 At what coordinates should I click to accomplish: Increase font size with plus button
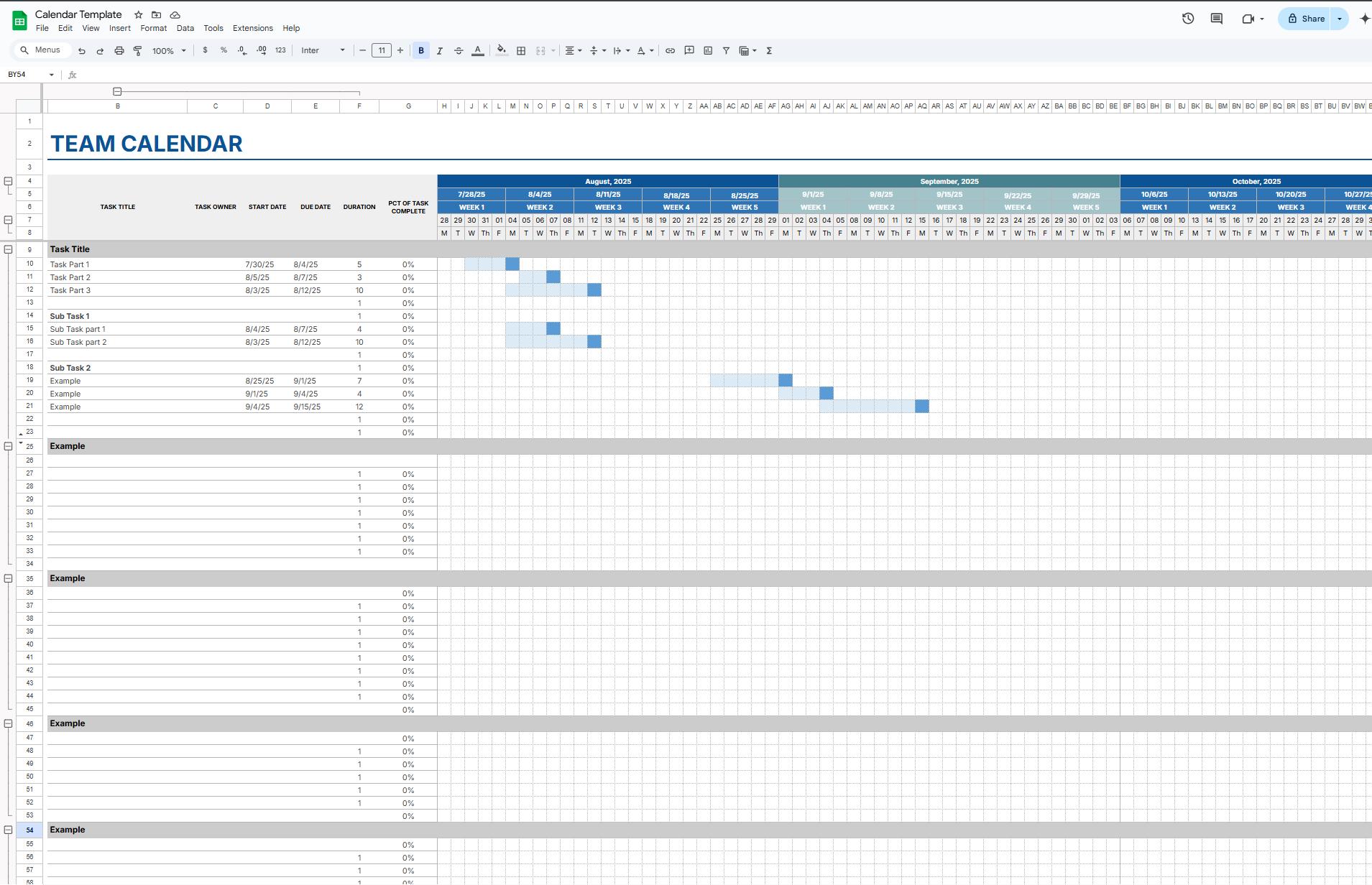pos(400,50)
